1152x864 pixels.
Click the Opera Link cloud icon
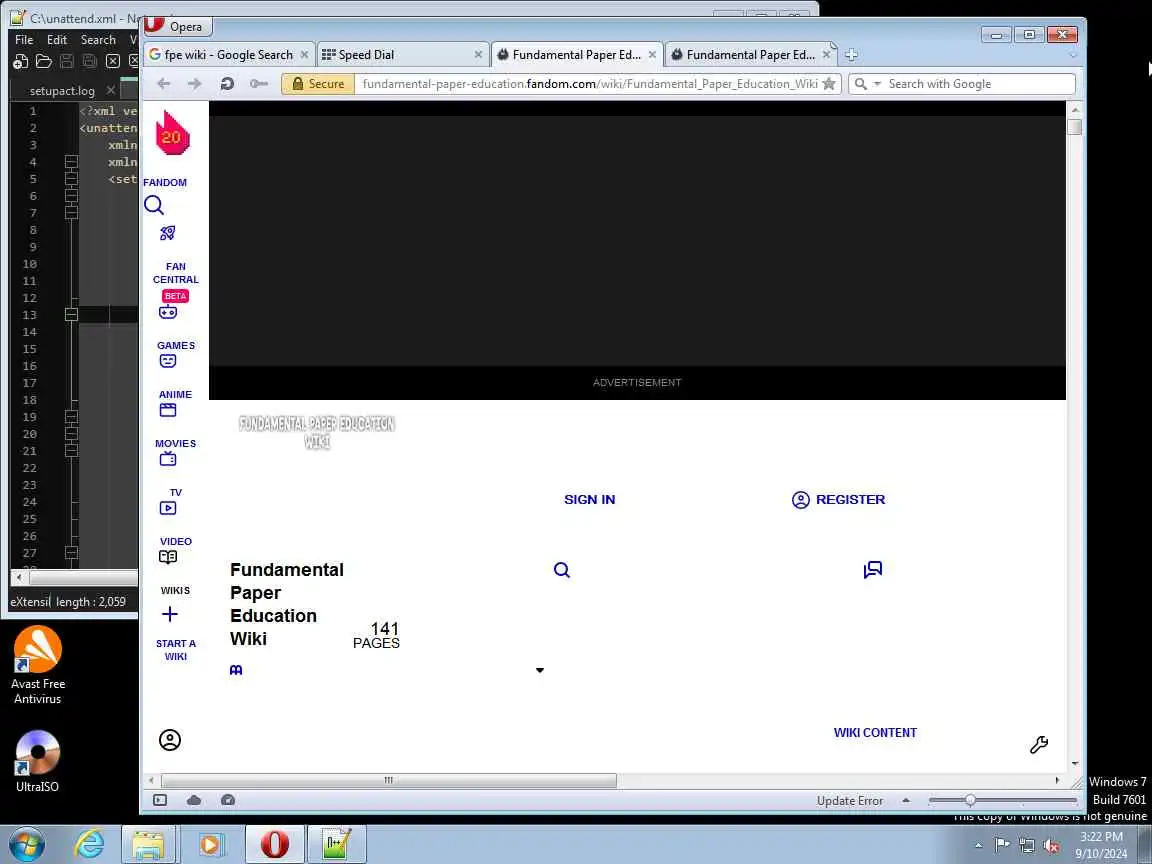coord(194,800)
